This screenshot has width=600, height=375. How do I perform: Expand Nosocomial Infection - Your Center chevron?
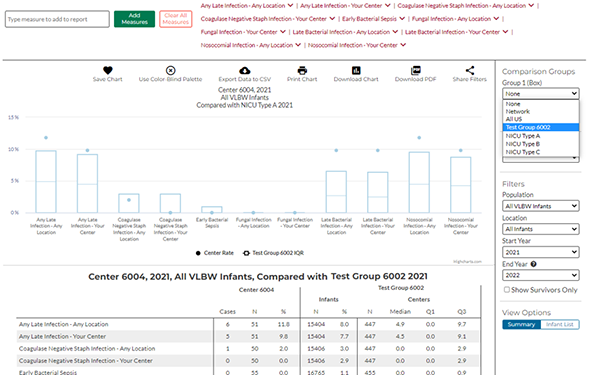point(403,45)
